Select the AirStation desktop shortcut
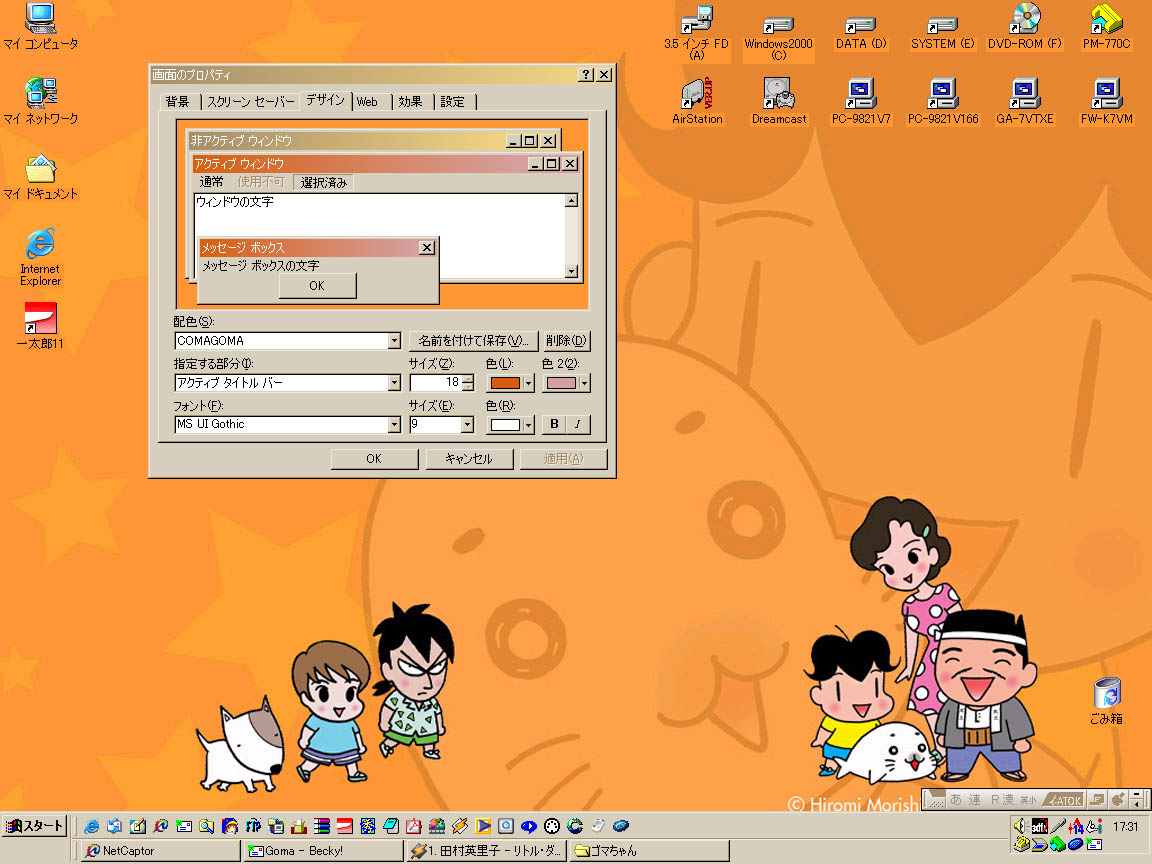The image size is (1152, 864). (x=697, y=101)
